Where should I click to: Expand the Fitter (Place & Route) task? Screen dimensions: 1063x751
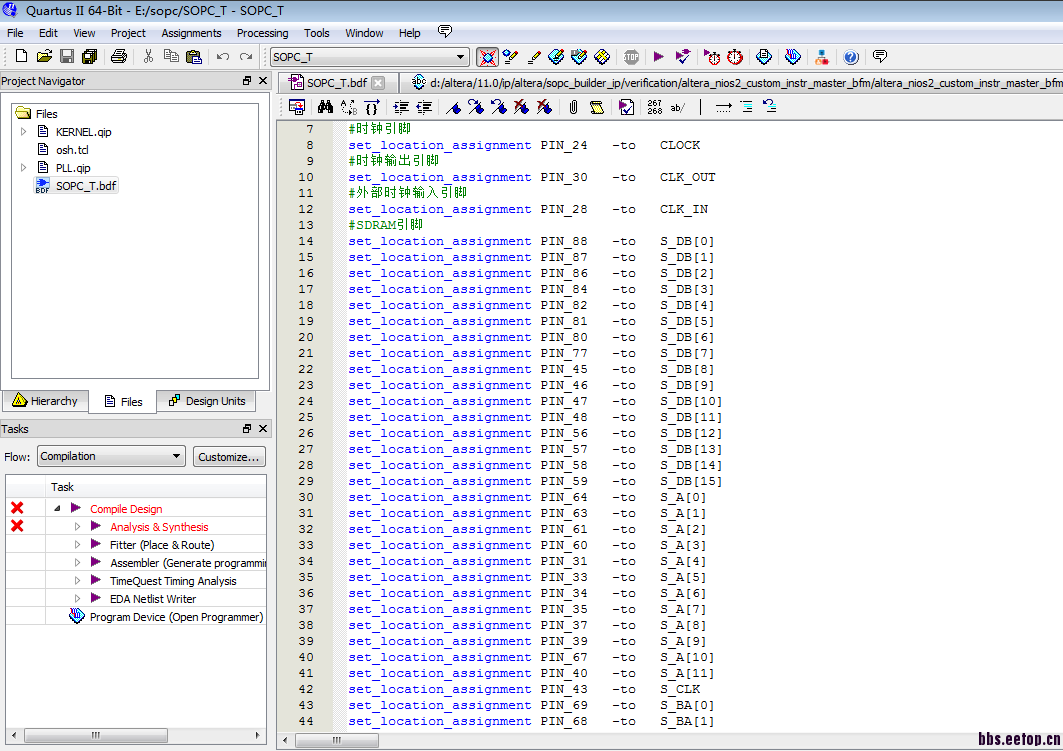pyautogui.click(x=77, y=545)
